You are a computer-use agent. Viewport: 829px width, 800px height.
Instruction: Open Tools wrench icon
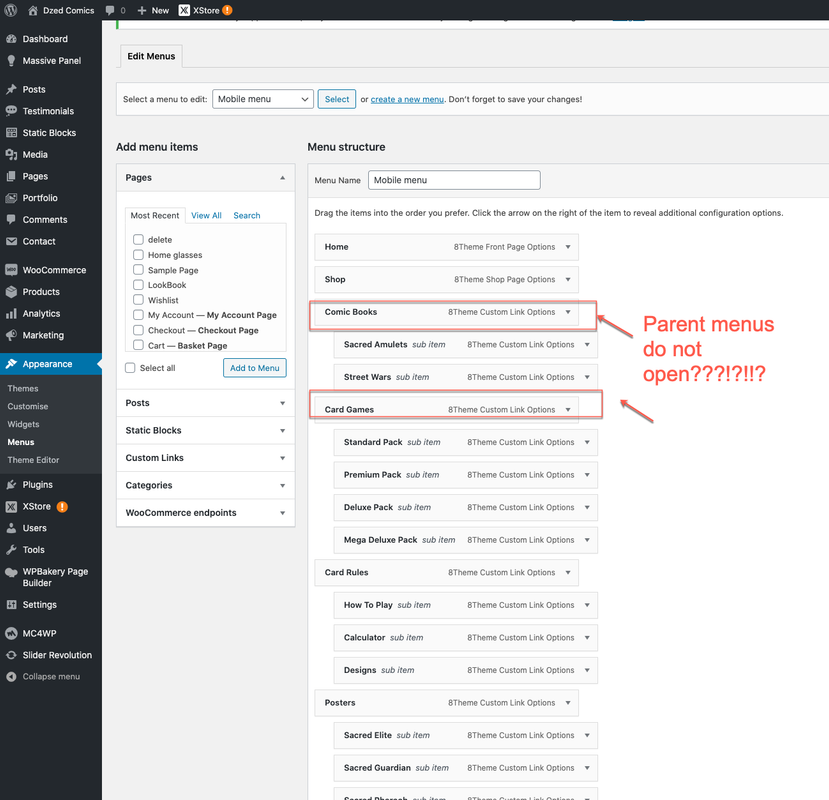pyautogui.click(x=11, y=549)
